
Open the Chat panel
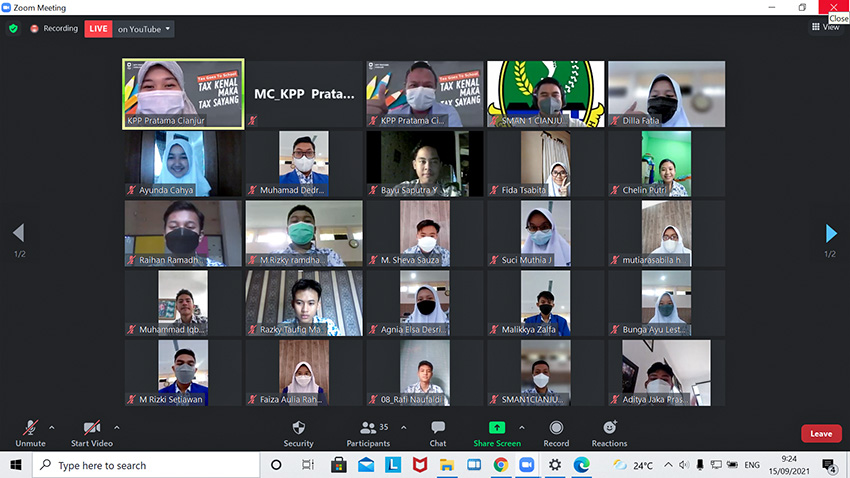(438, 432)
